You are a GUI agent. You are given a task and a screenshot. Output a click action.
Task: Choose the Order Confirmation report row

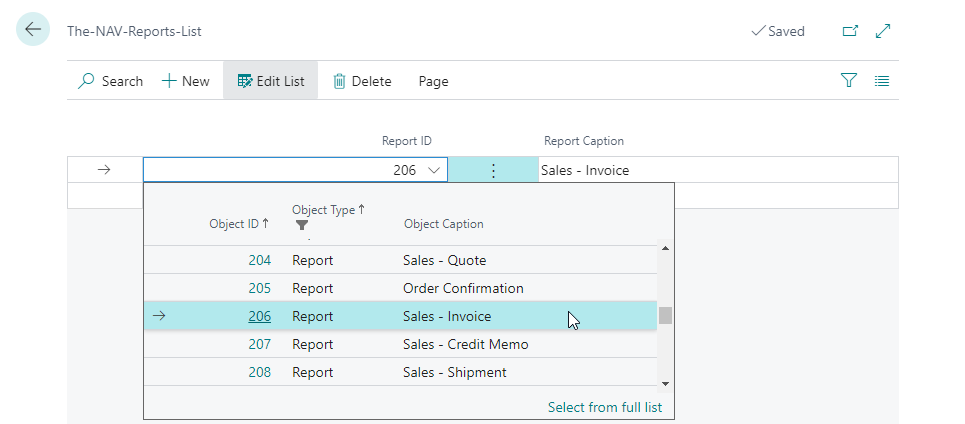[462, 288]
